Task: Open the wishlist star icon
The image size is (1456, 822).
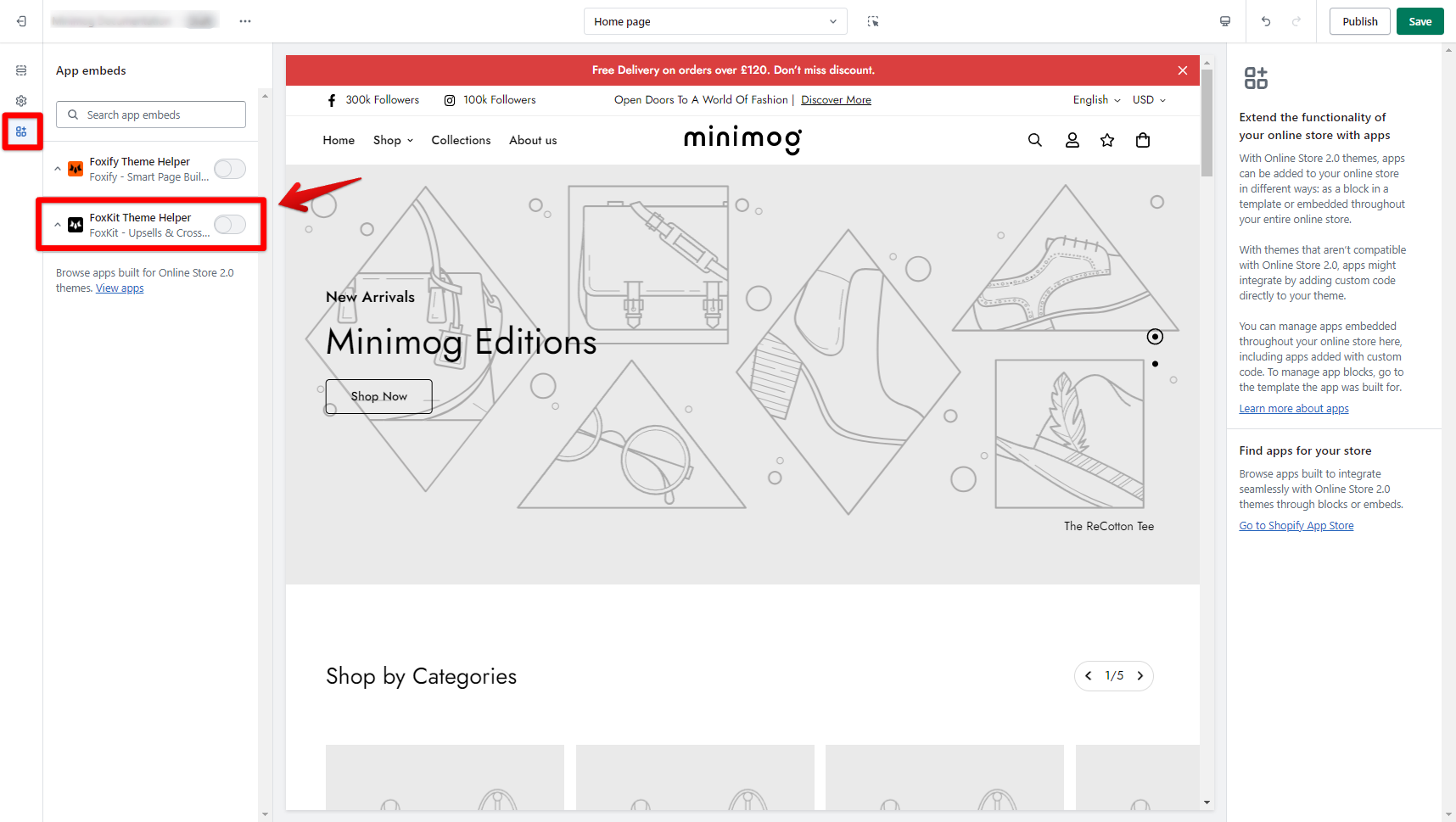Action: 1107,140
